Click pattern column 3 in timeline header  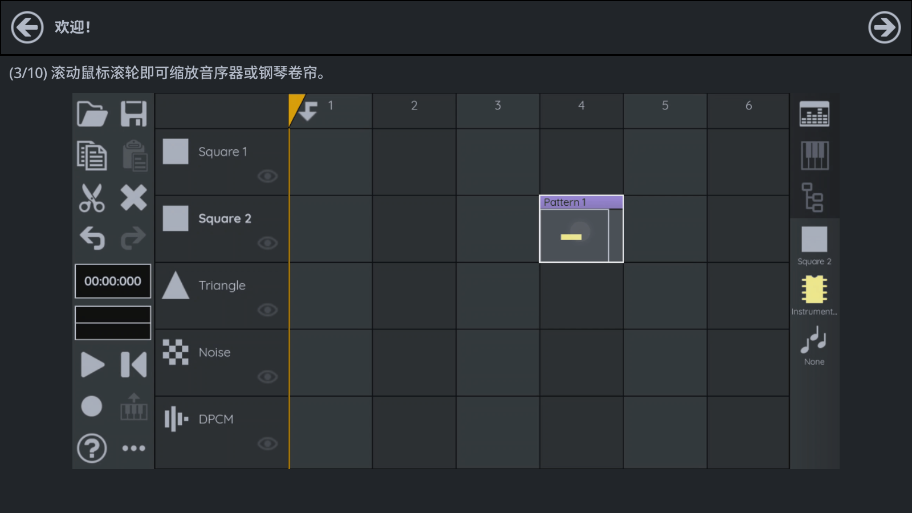[498, 111]
